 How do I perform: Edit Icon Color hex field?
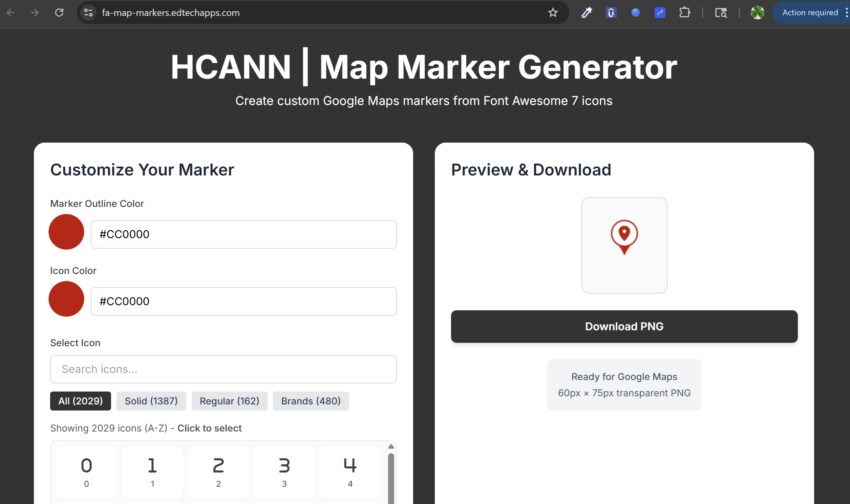click(x=243, y=301)
